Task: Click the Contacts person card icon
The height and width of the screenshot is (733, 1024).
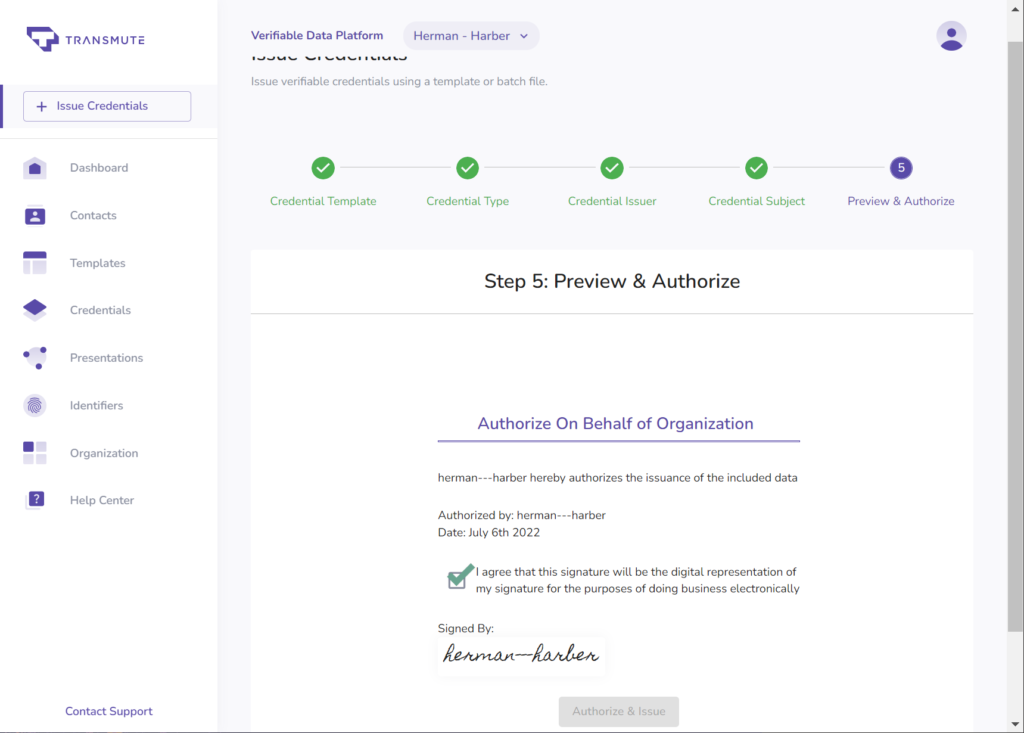Action: 35,216
